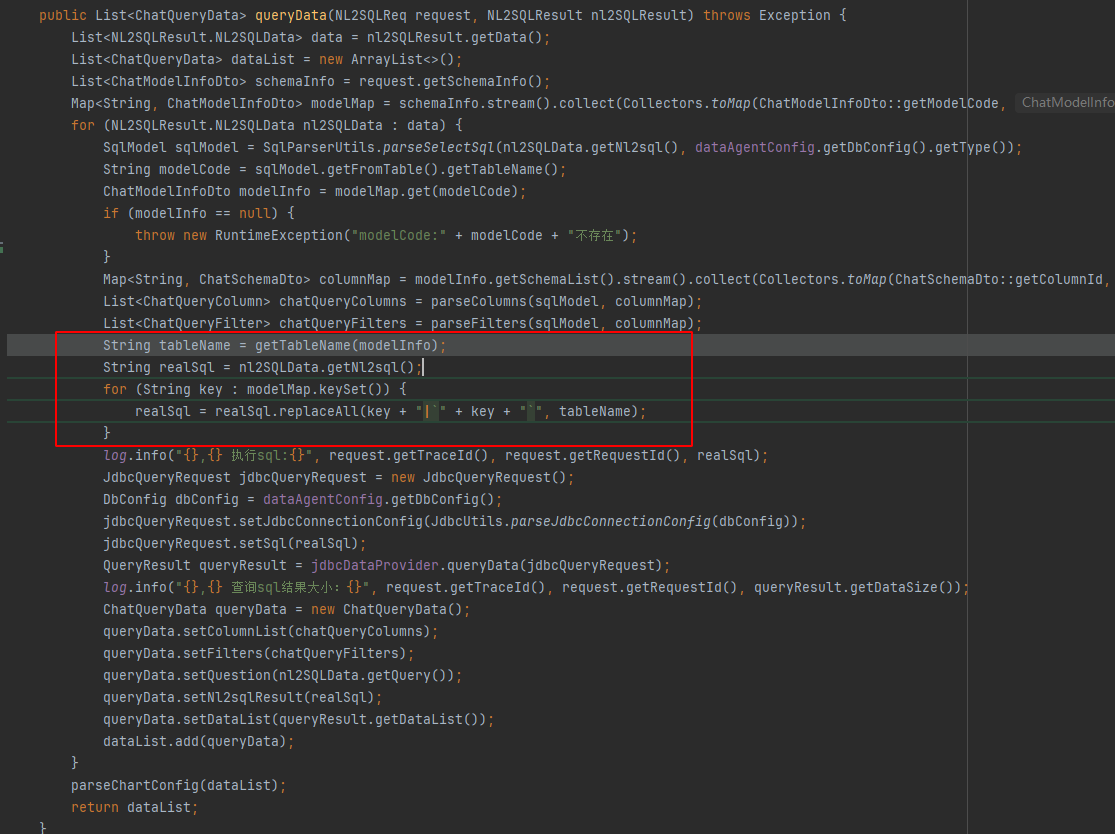Click the "执行sql" log message string
This screenshot has height=834, width=1115.
point(244,456)
